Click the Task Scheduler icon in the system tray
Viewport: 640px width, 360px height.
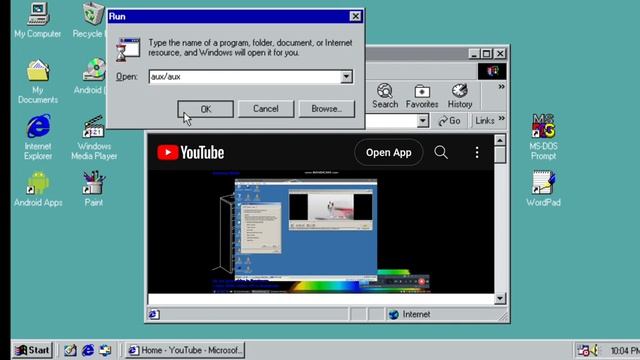(583, 350)
